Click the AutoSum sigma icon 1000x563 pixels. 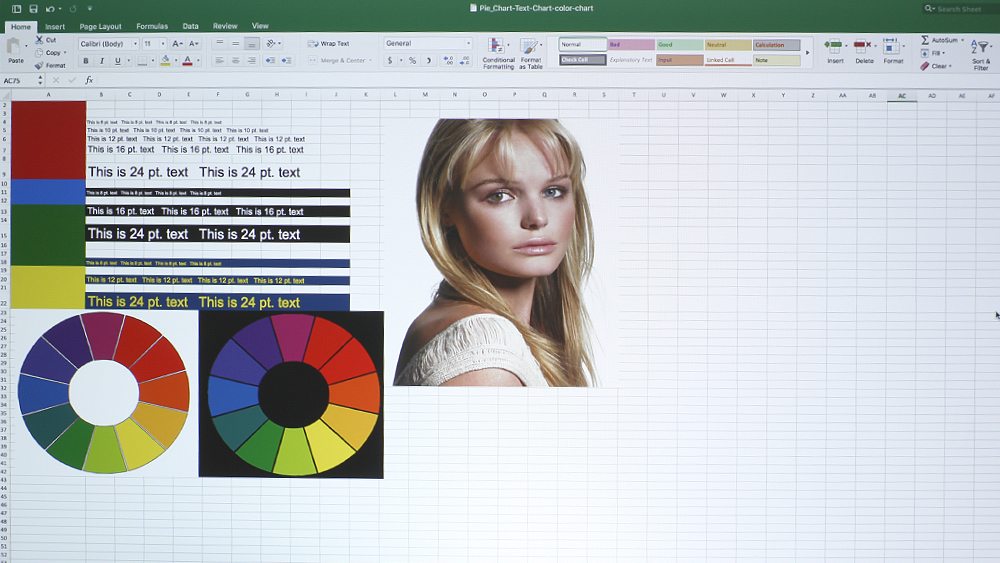(925, 40)
